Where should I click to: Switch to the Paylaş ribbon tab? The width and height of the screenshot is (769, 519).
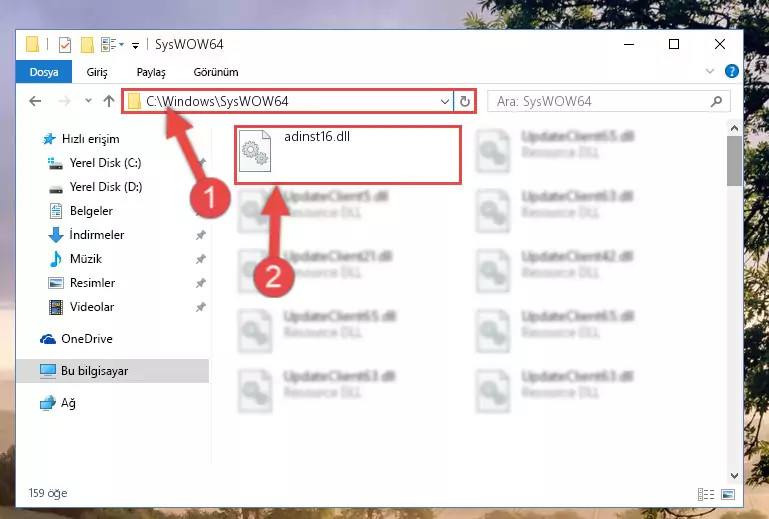click(x=151, y=72)
